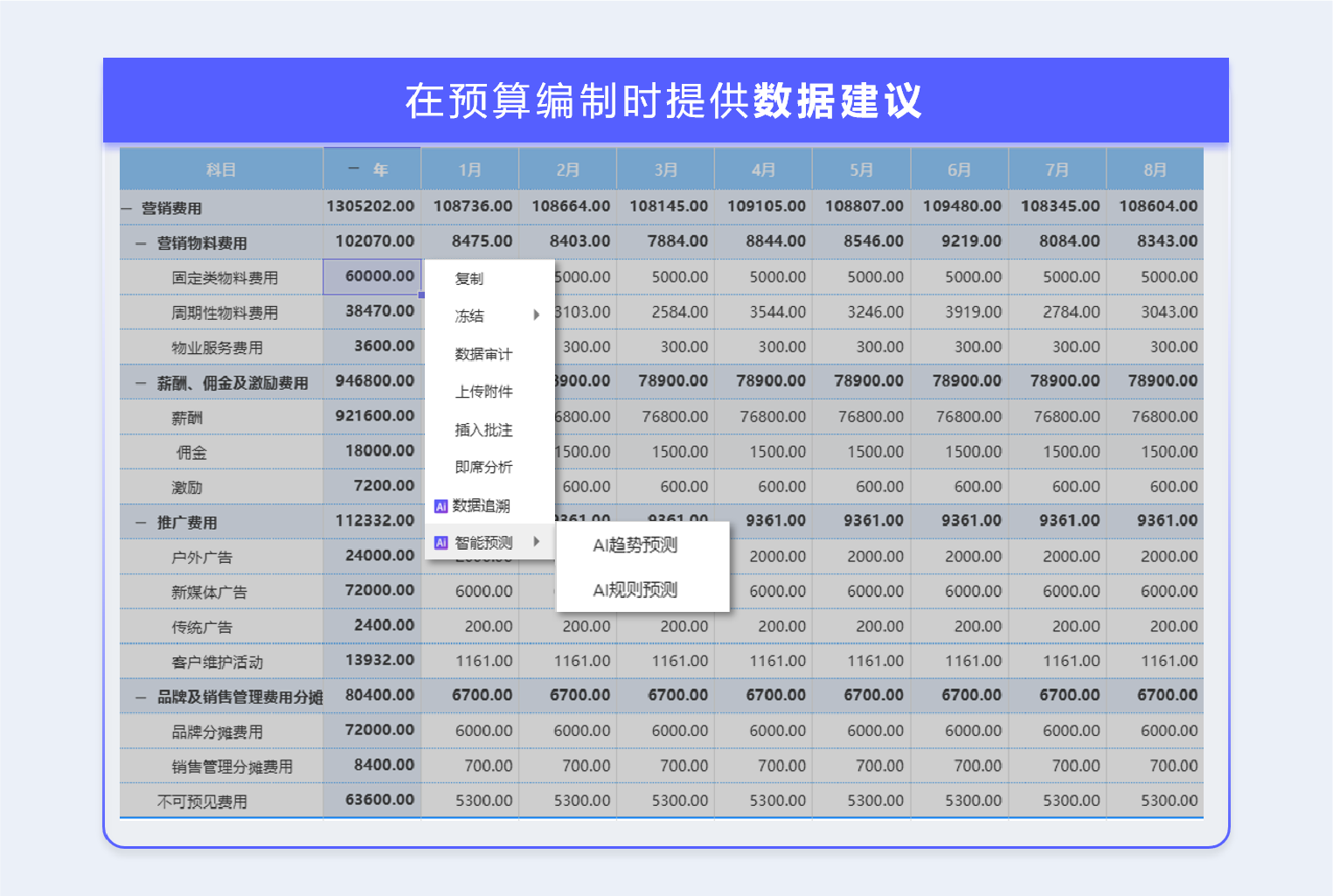Select the 销售管理分摊费用 row label
The image size is (1333, 896).
pos(233,768)
